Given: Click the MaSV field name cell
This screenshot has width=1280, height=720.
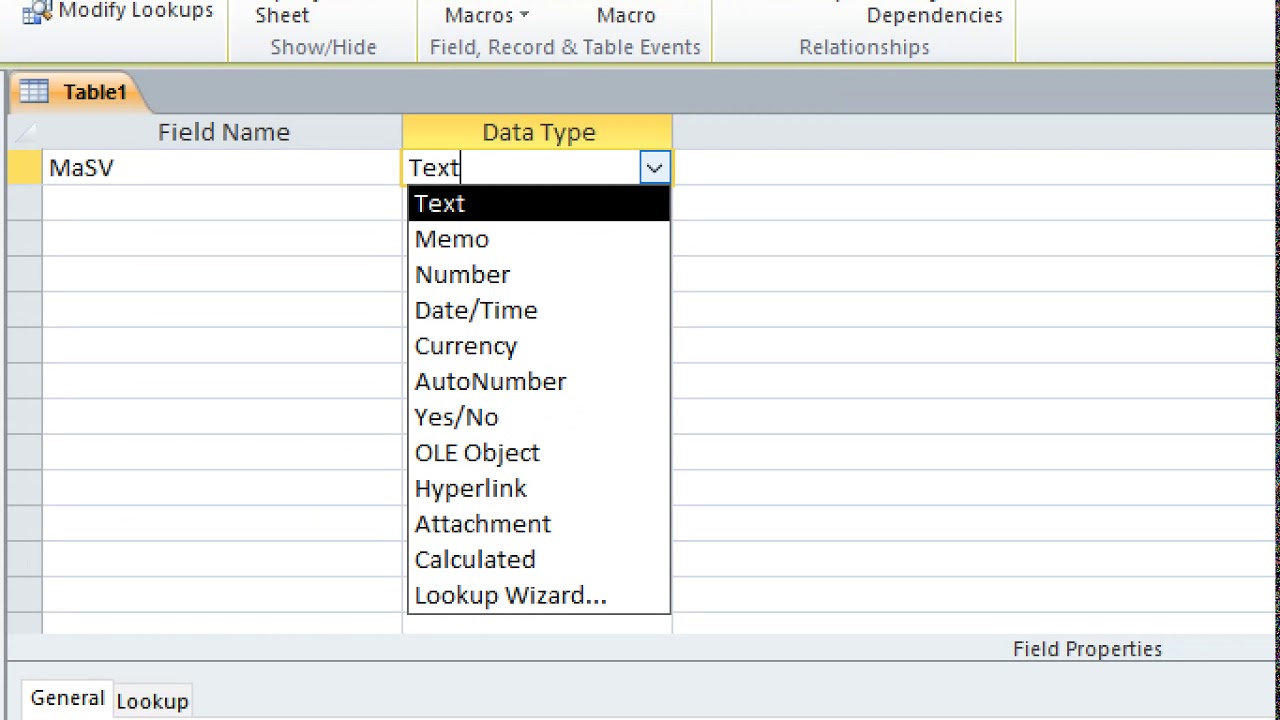Looking at the screenshot, I should click(222, 168).
